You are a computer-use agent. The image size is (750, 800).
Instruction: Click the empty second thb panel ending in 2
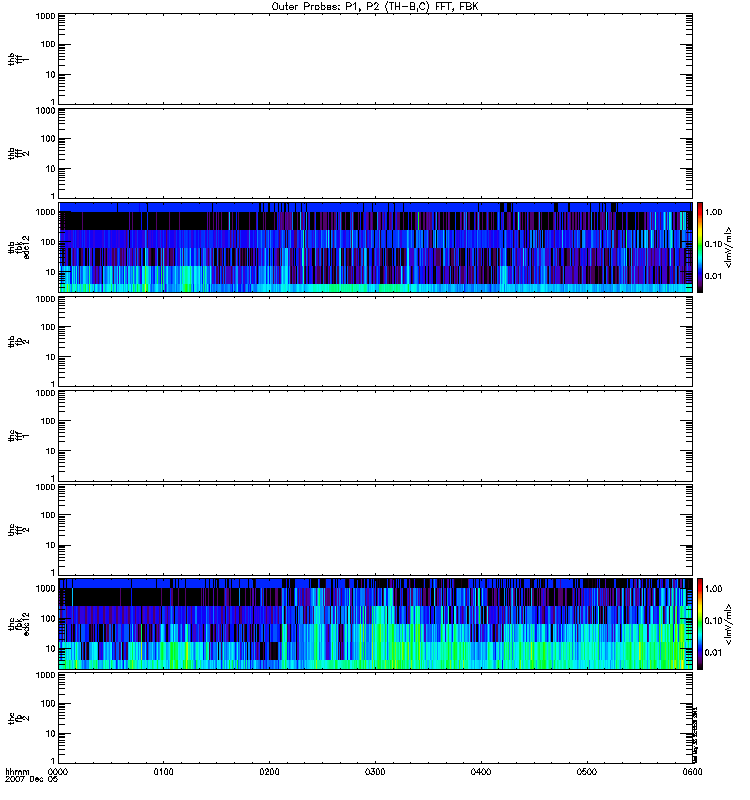coord(376,154)
